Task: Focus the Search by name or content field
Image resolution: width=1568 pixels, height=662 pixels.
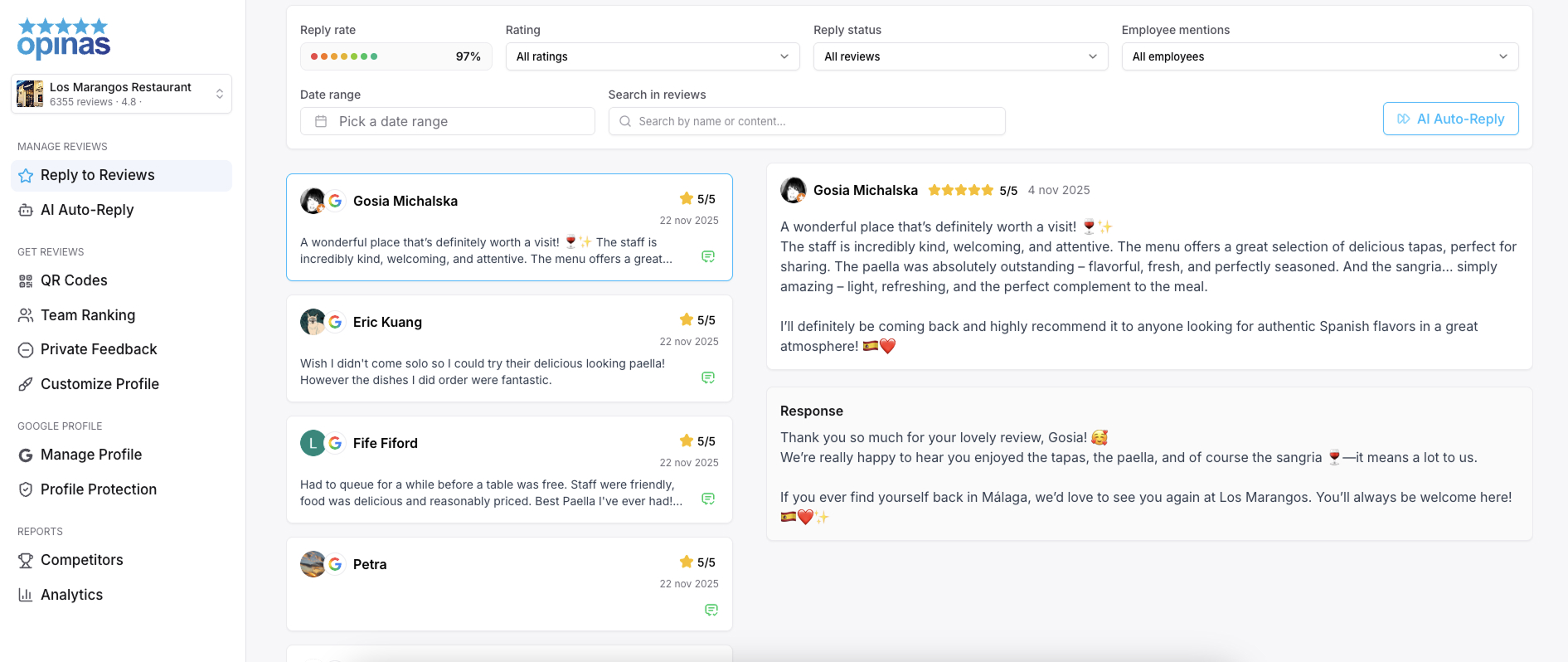Action: tap(807, 121)
